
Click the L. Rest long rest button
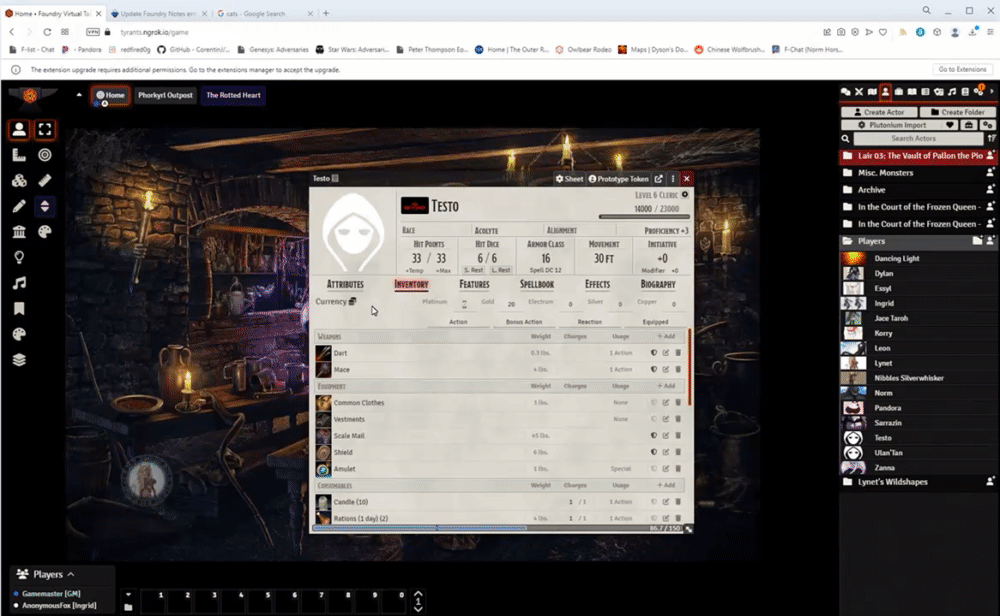(501, 270)
